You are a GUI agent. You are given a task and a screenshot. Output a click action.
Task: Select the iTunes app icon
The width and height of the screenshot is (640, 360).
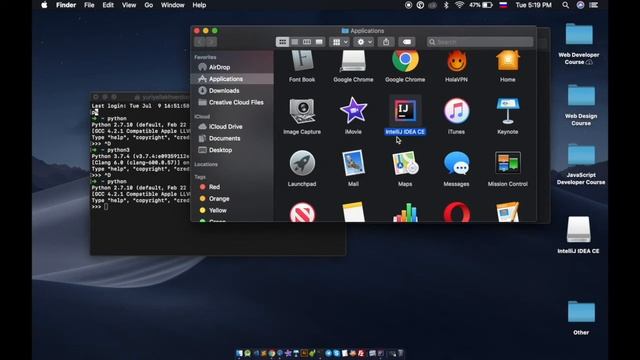[x=456, y=111]
